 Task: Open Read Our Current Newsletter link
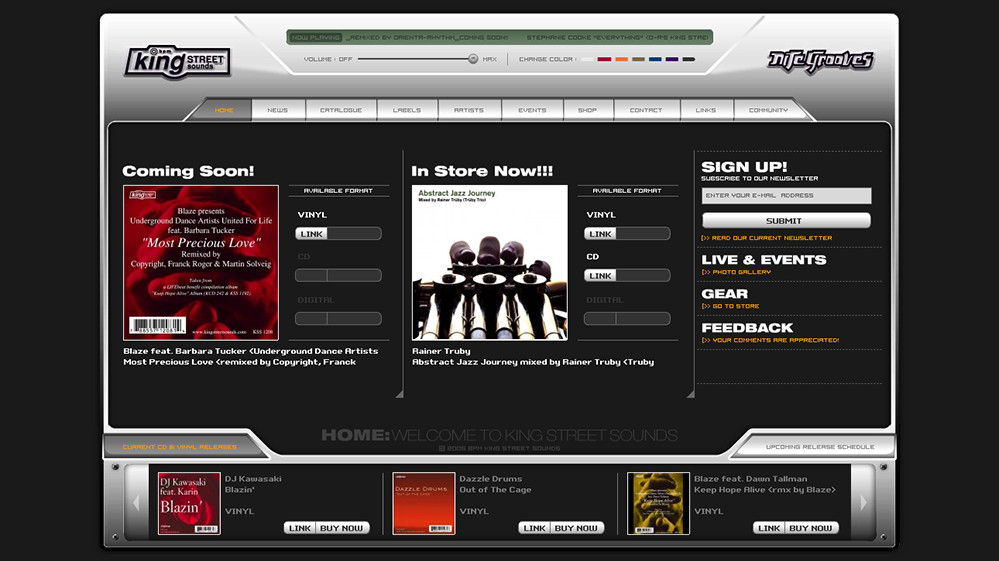[766, 238]
